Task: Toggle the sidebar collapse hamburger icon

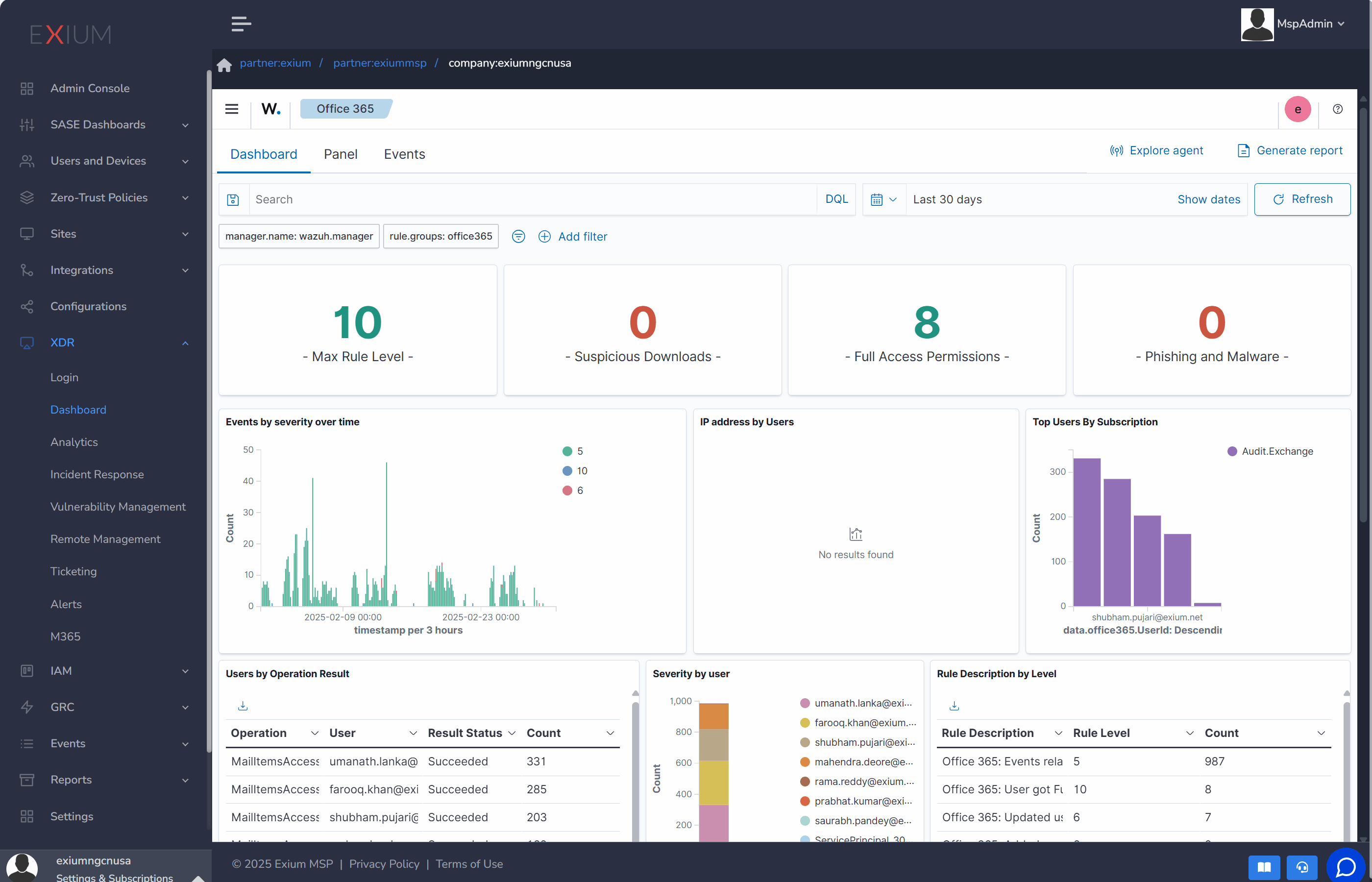Action: coord(241,24)
